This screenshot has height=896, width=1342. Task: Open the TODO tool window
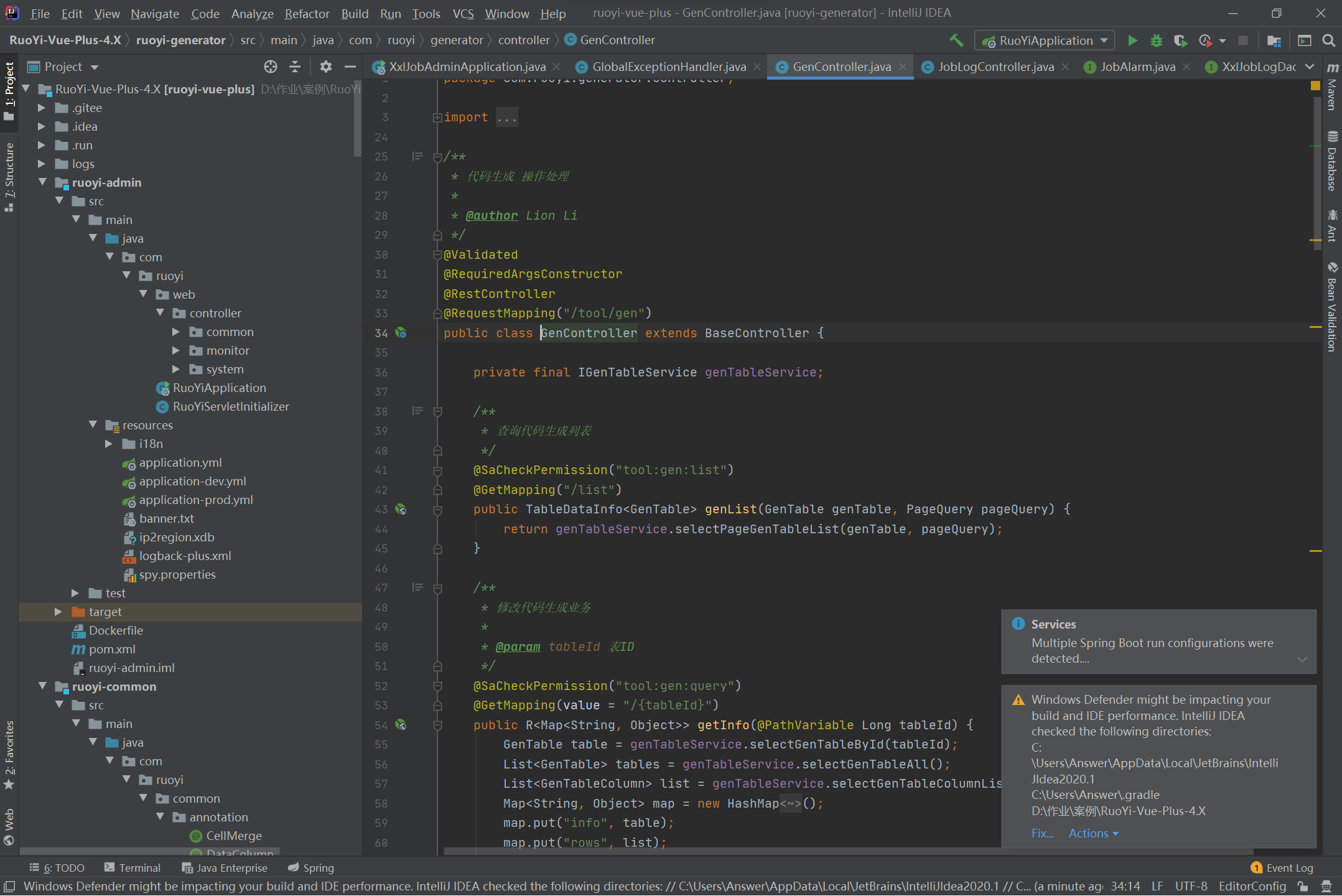(57, 868)
